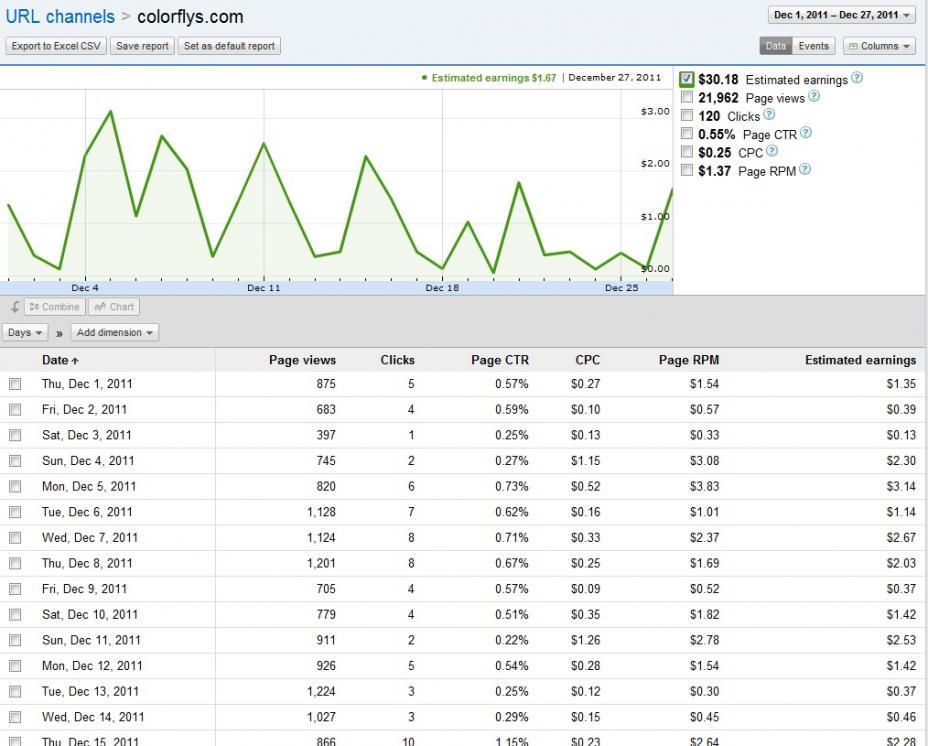Switch to the Events view tab

click(813, 46)
